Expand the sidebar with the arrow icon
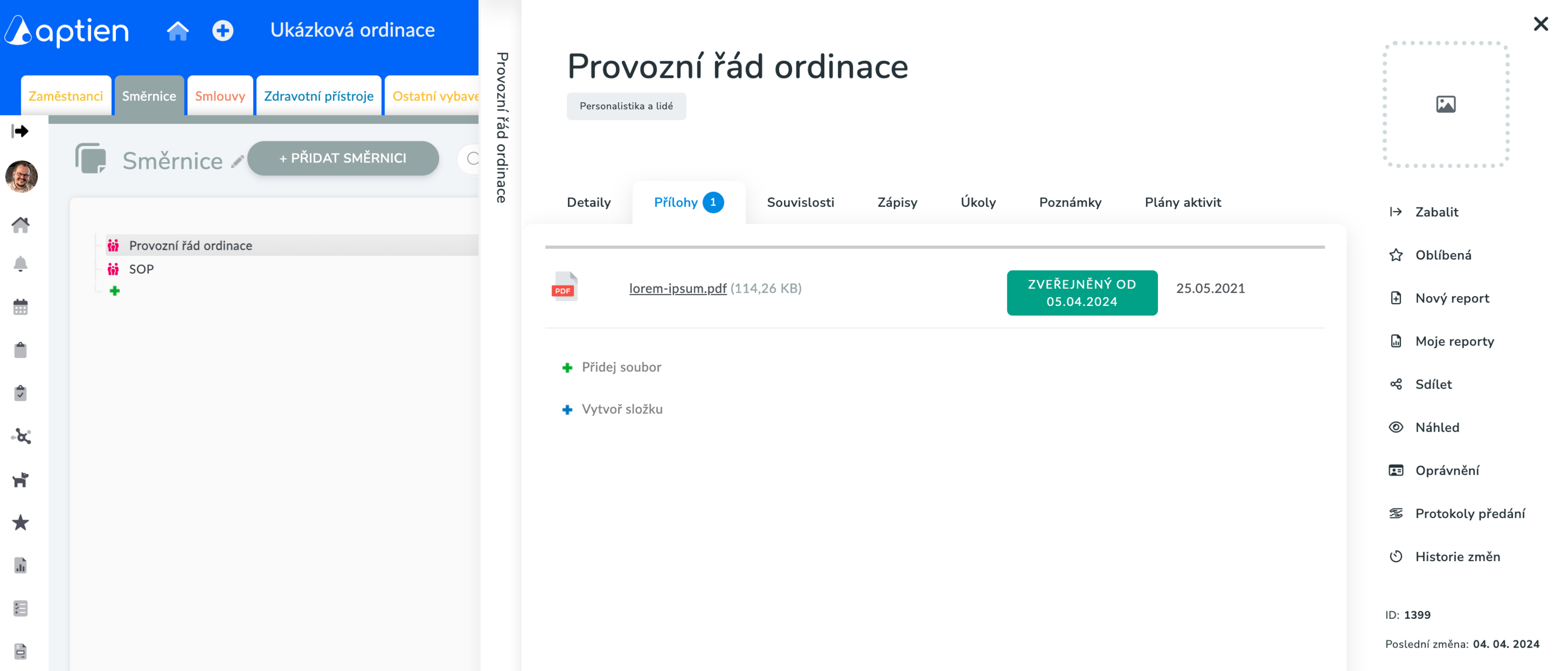The height and width of the screenshot is (671, 1568). tap(21, 131)
